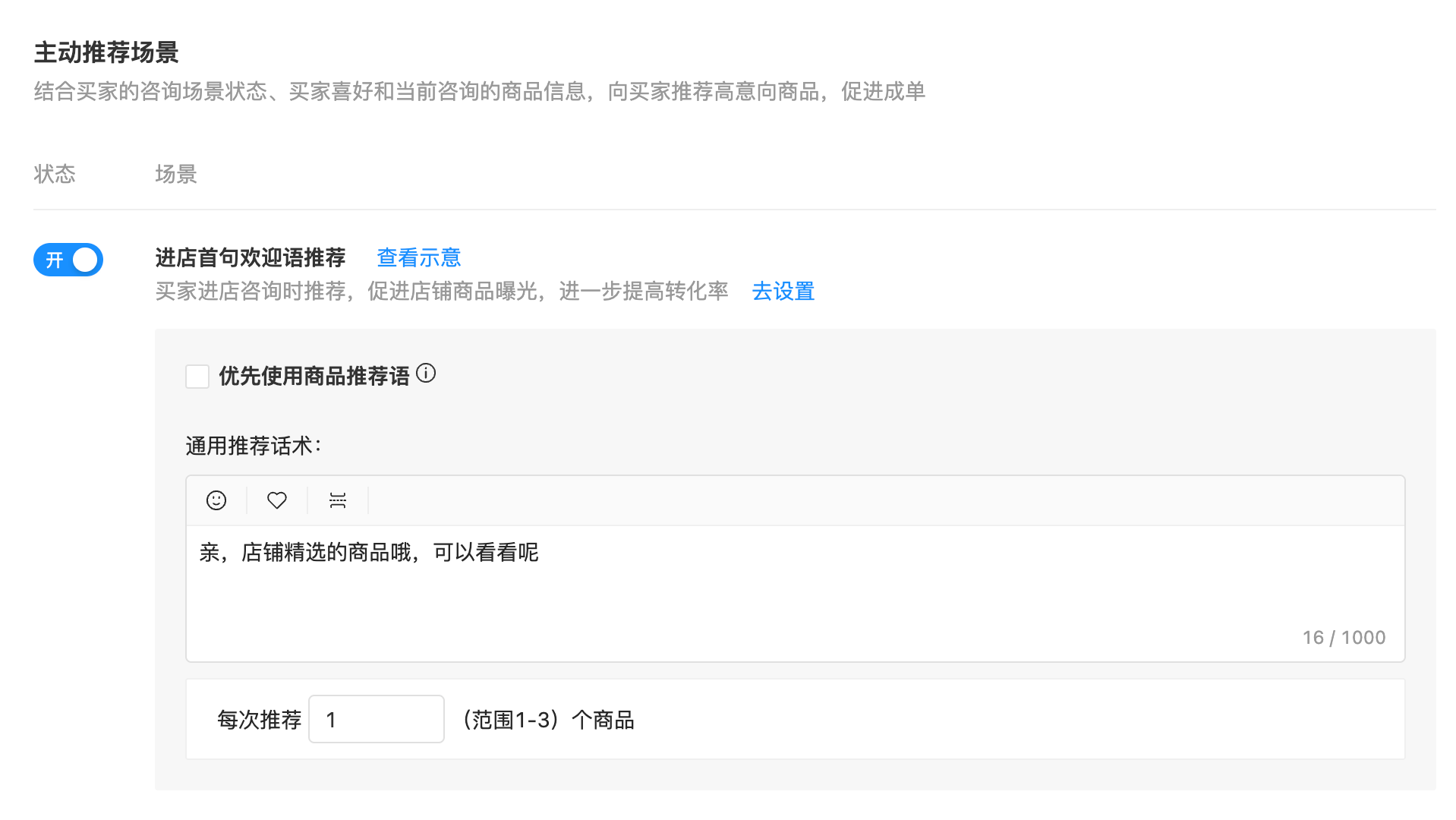The image size is (1456, 820).
Task: Open info tooltip beside 优先使用商品推荐语
Action: (x=426, y=374)
